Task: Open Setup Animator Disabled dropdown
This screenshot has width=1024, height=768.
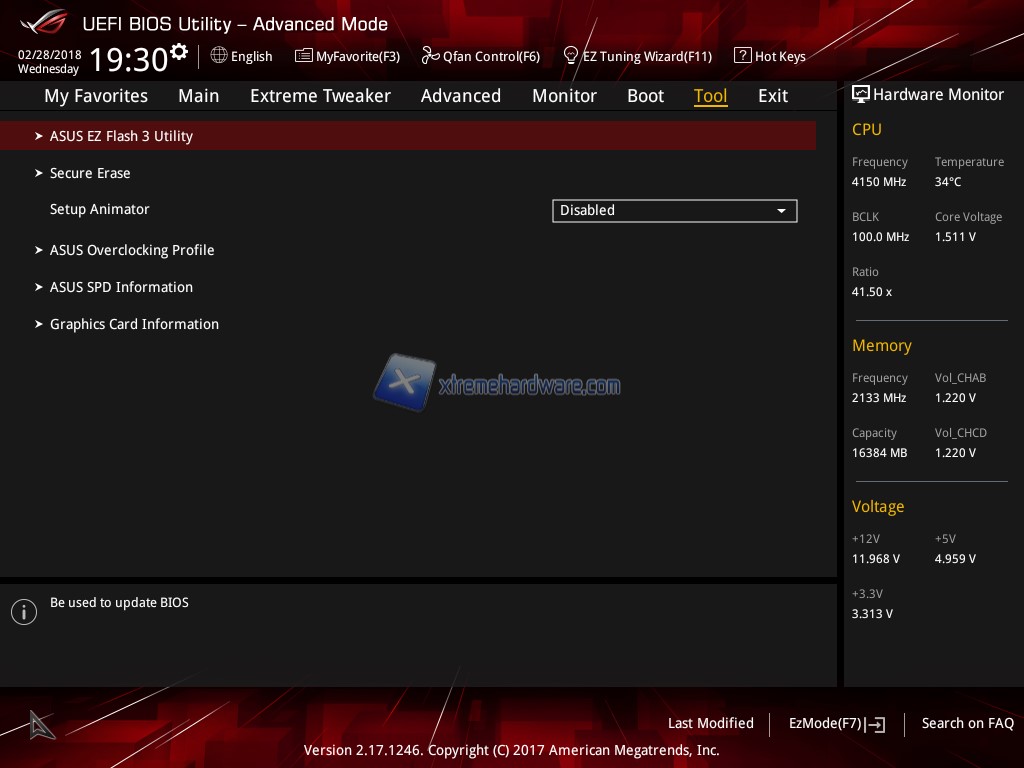Action: tap(674, 210)
